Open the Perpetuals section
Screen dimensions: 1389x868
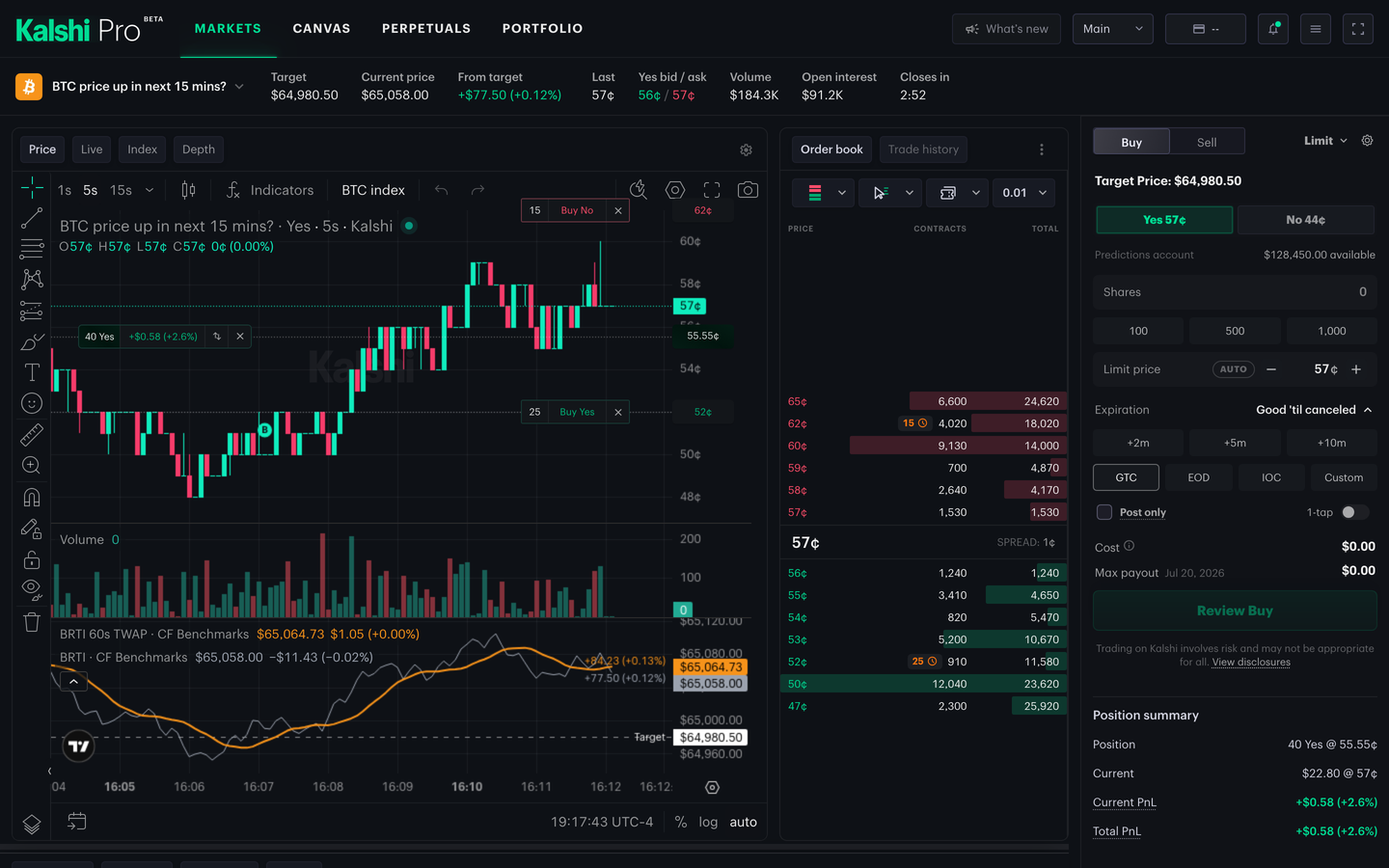pyautogui.click(x=426, y=29)
